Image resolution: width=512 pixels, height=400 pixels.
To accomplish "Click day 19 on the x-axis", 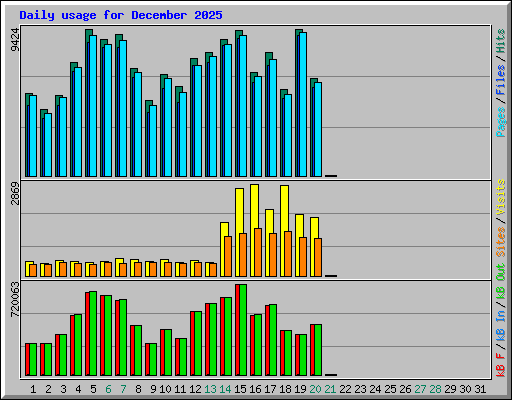I will click(300, 389).
